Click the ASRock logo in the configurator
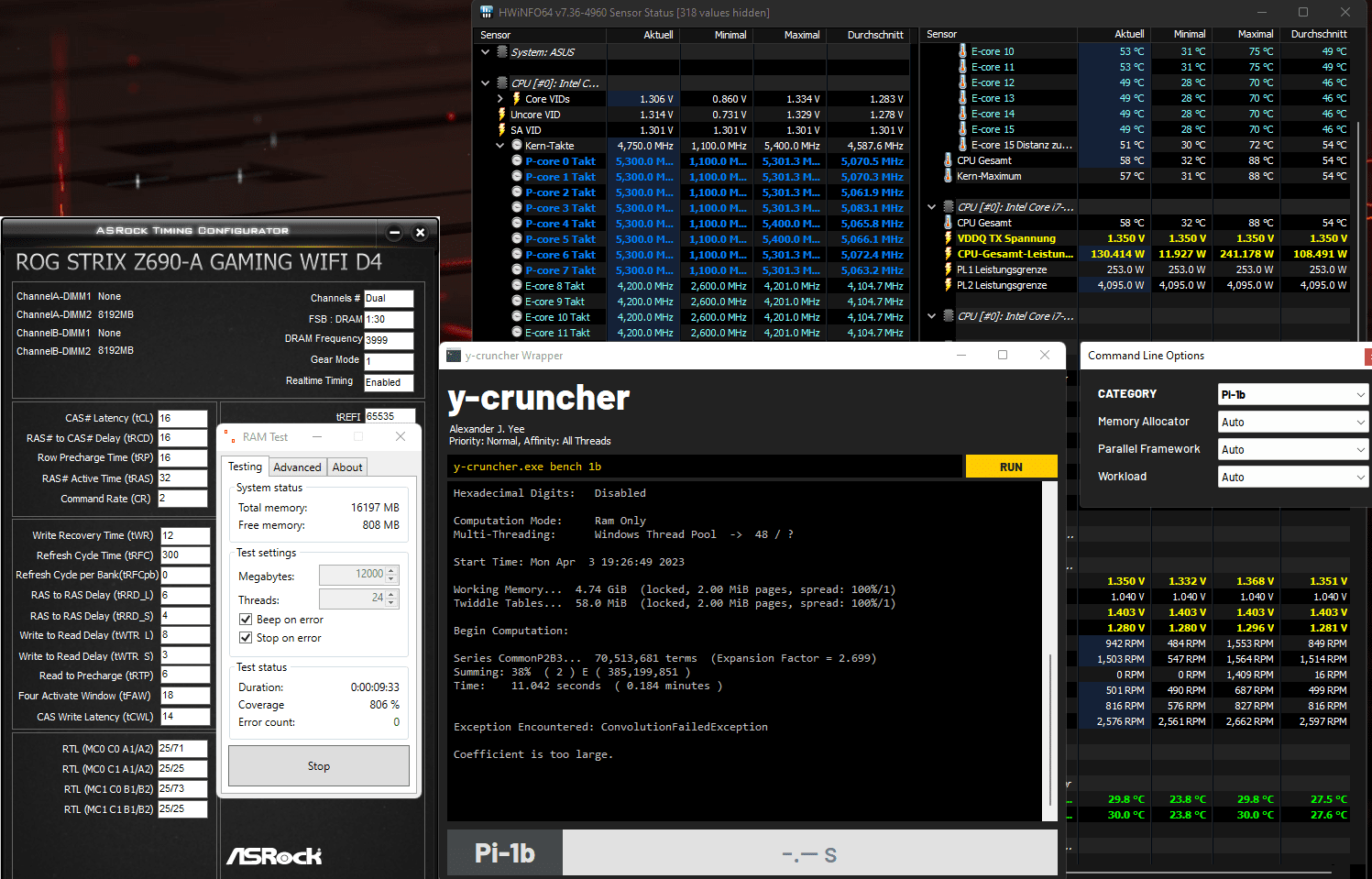 tap(274, 856)
